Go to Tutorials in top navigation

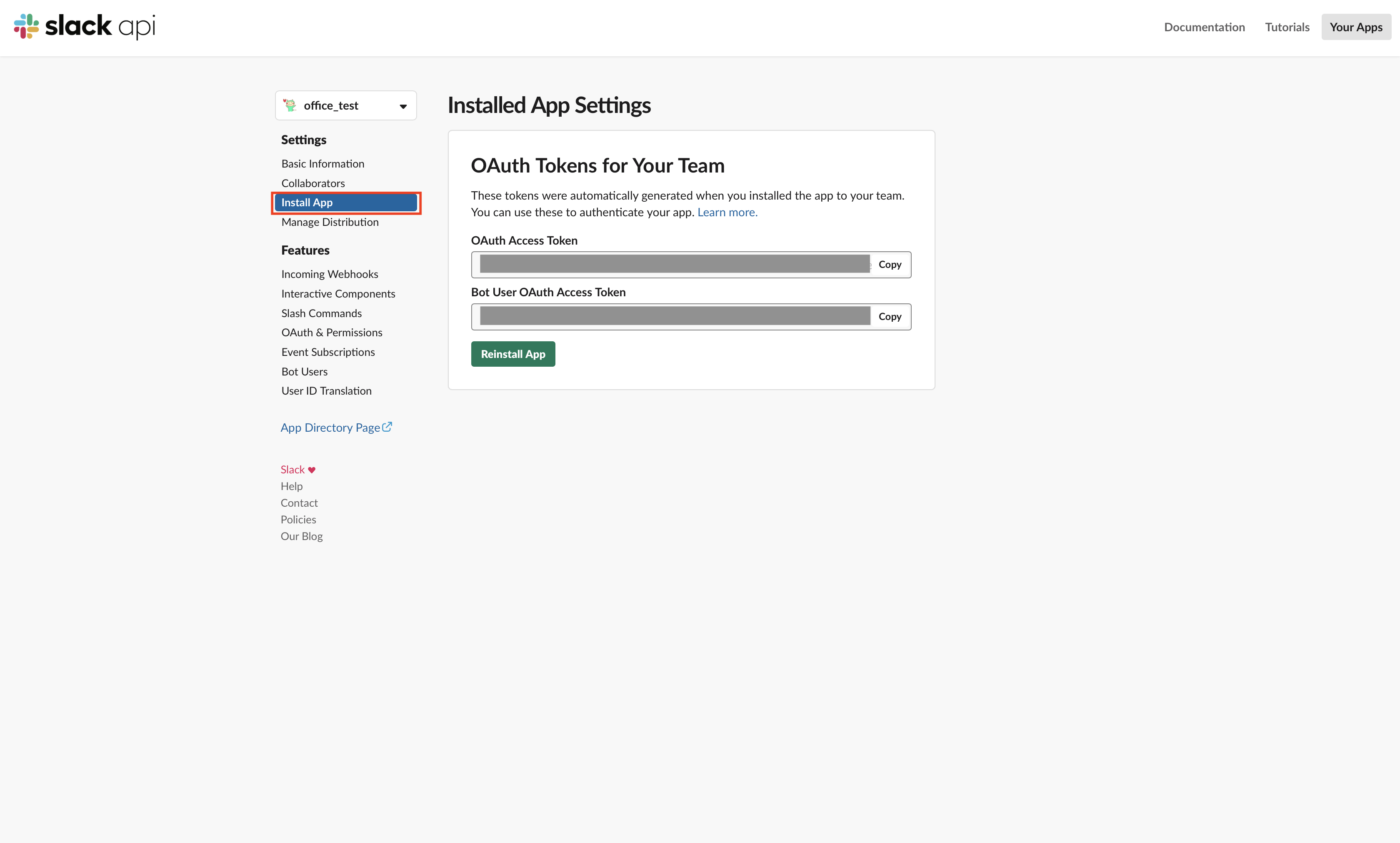1287,27
